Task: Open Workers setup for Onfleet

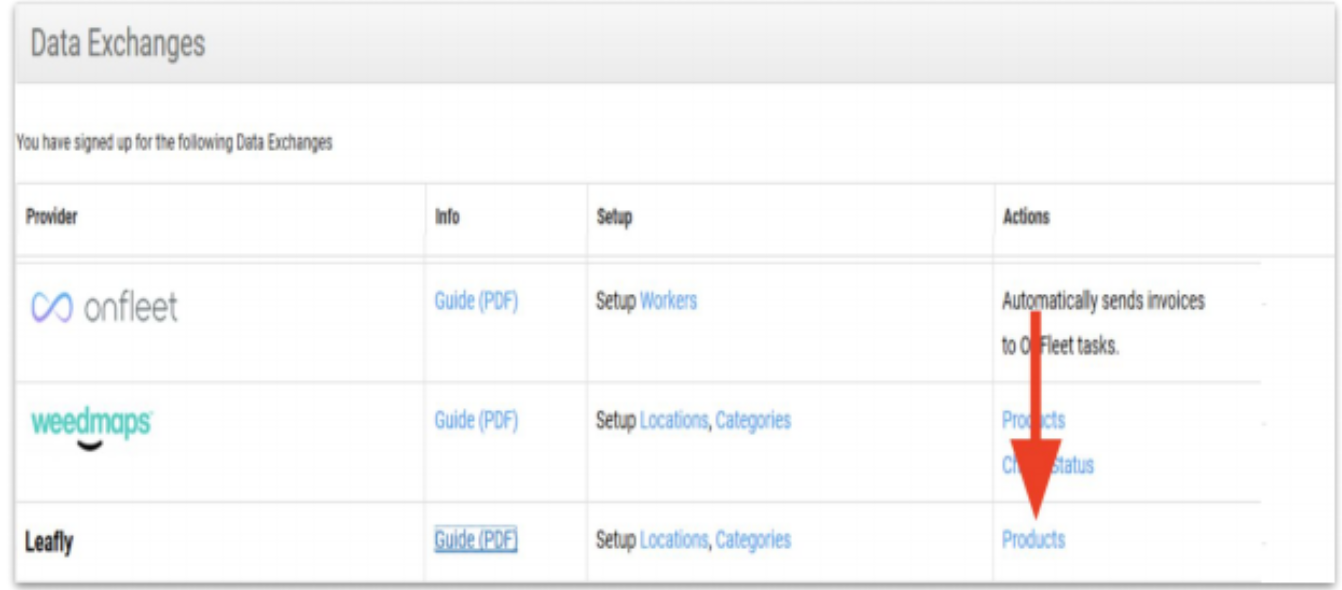Action: [x=668, y=301]
